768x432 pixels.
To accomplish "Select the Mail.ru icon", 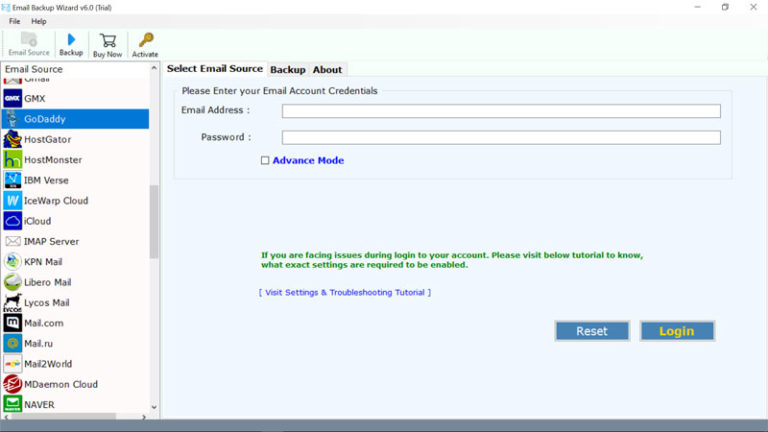I will (x=13, y=343).
